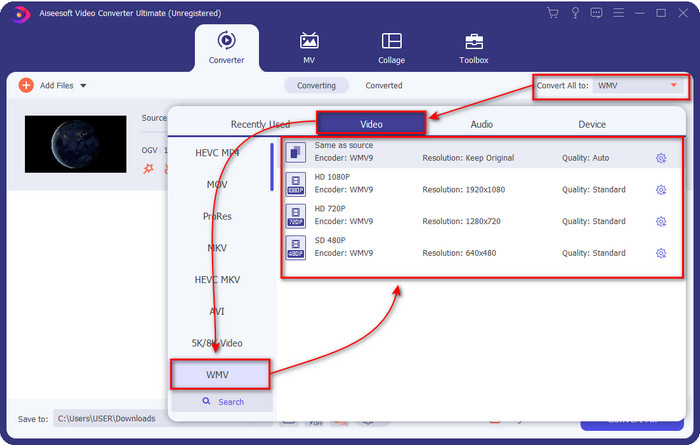
Task: Open the Recently Used format tab
Action: [x=260, y=124]
